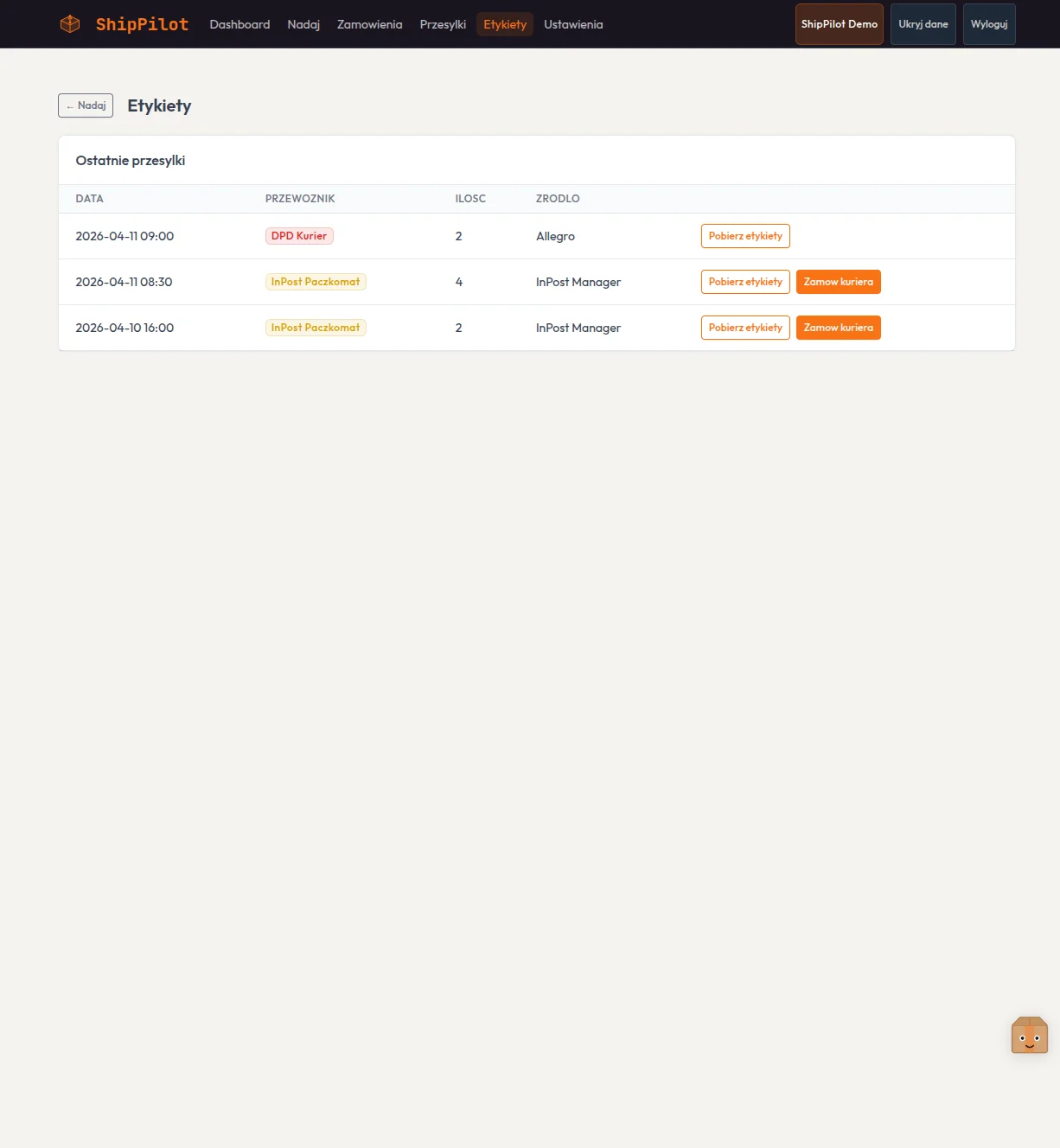
Task: Open the box mascot chat helper
Action: (x=1029, y=1035)
